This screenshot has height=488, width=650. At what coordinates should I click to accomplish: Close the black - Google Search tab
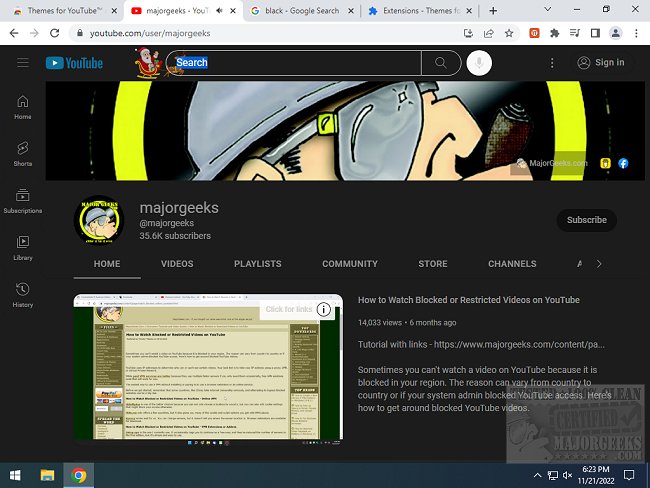click(351, 11)
